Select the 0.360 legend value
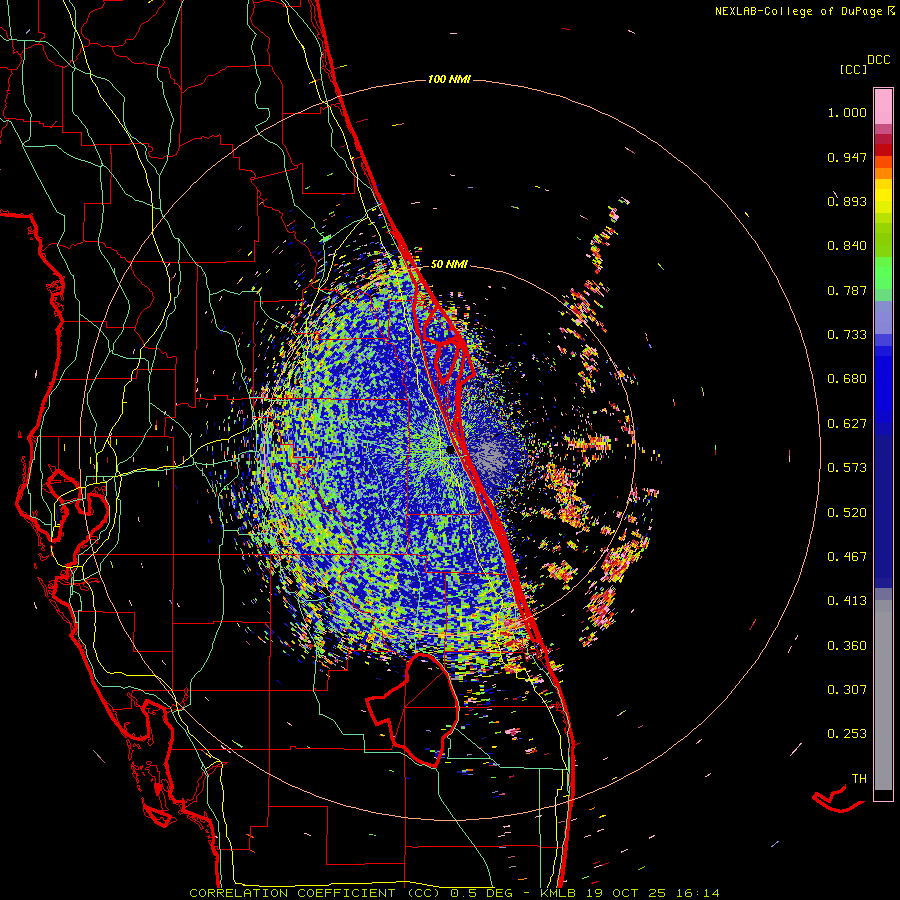 [x=847, y=646]
